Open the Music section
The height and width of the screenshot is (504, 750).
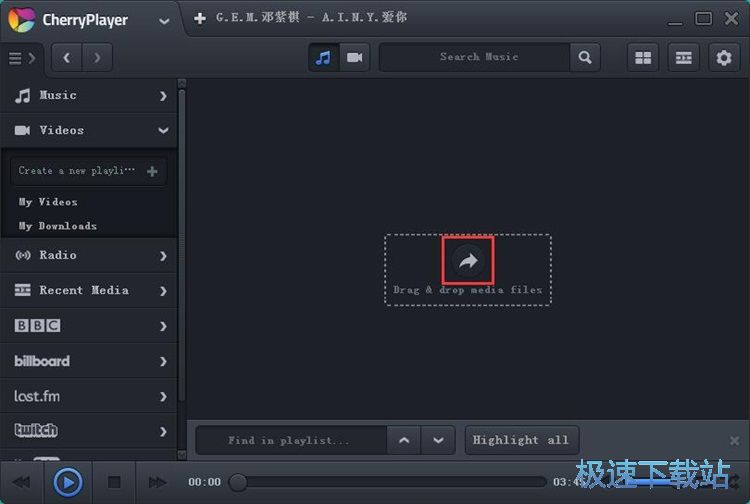coord(88,96)
